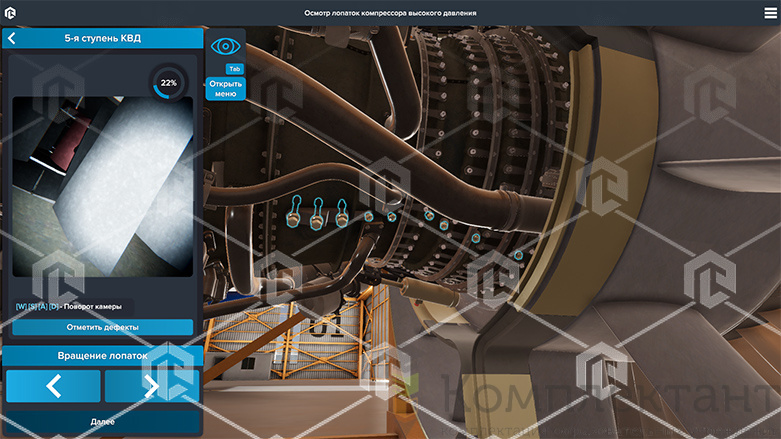Screen dimensions: 781x439
Task: Click the 22% circular progress indicator
Action: click(168, 83)
